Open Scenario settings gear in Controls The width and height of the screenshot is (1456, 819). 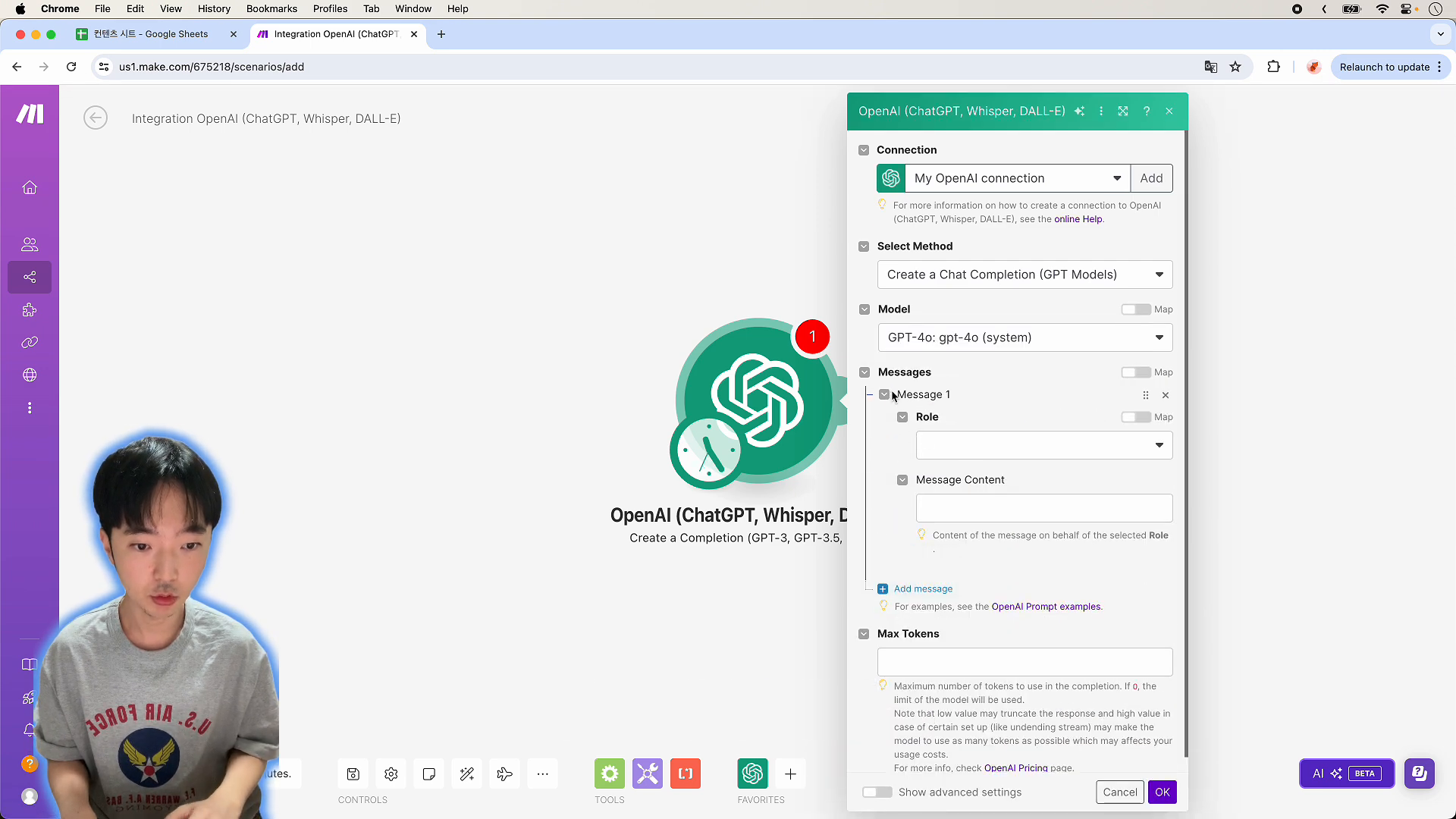click(x=391, y=773)
